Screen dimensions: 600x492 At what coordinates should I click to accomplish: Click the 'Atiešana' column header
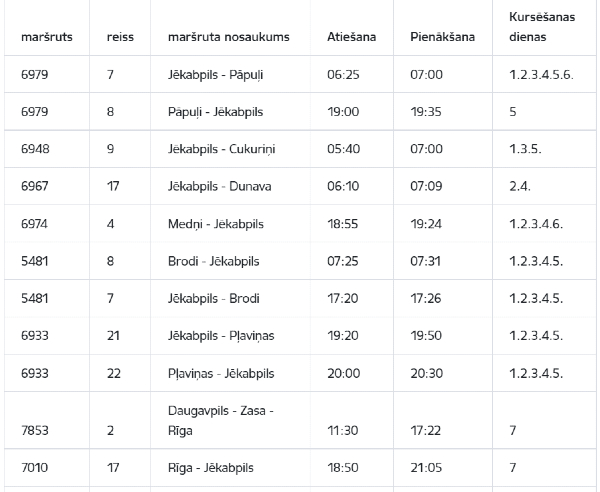coord(351,37)
